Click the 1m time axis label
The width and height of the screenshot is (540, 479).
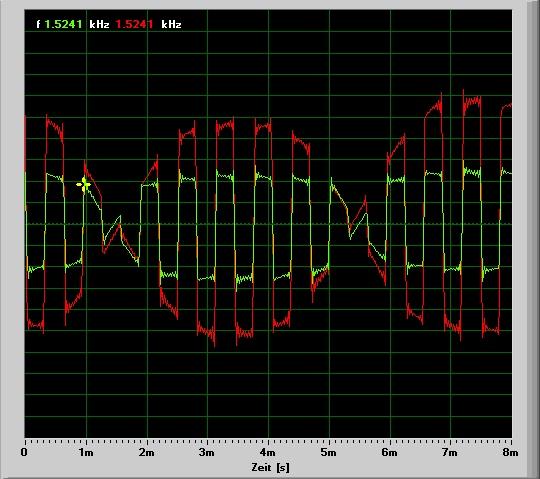pyautogui.click(x=86, y=452)
